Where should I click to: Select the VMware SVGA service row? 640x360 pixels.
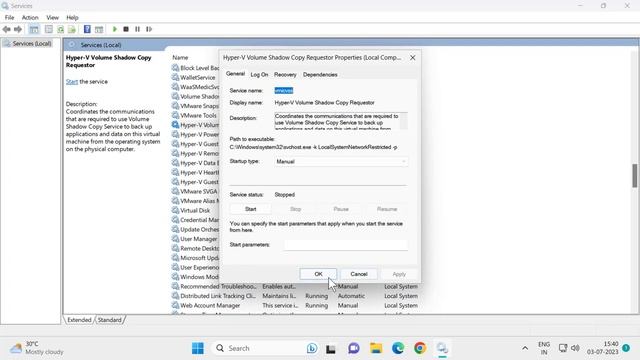click(195, 191)
